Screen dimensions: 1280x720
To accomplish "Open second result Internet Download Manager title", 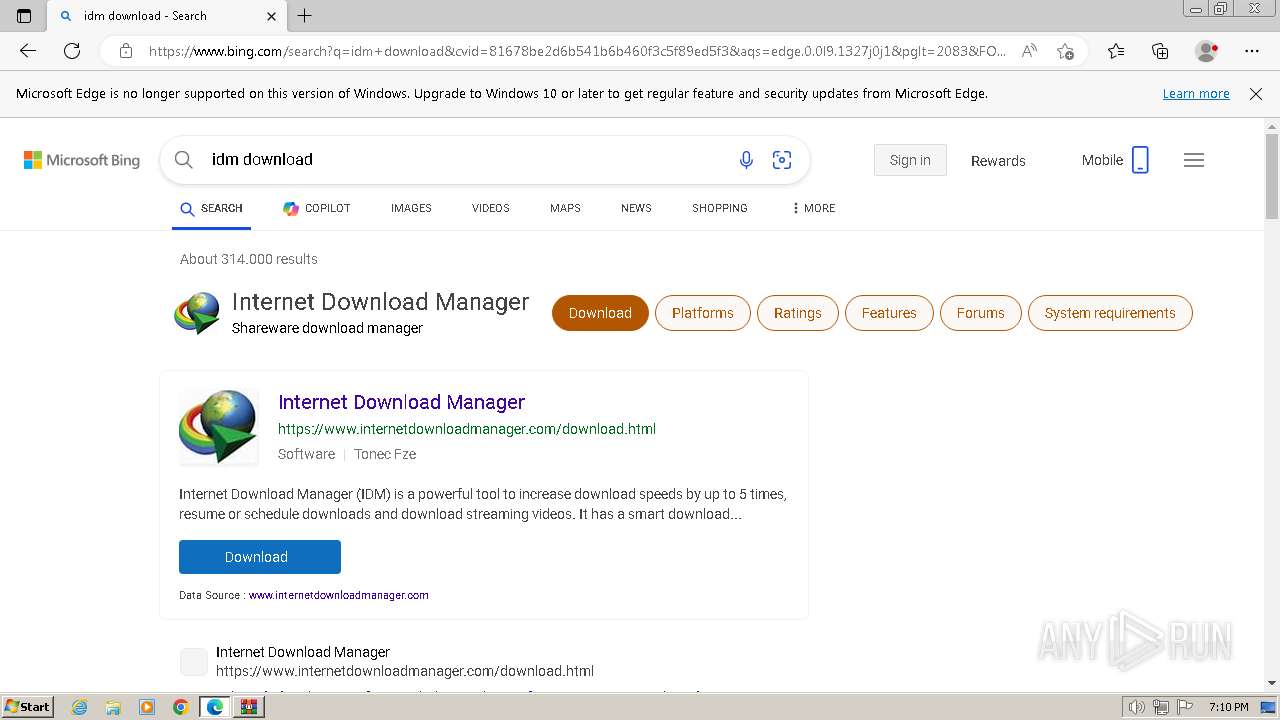I will click(x=303, y=652).
